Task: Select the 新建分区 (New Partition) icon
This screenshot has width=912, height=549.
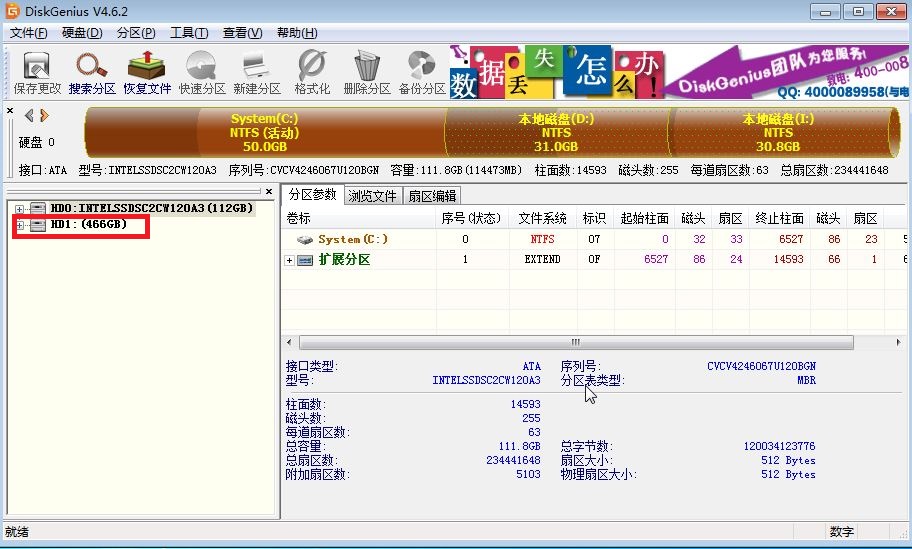Action: (x=257, y=71)
